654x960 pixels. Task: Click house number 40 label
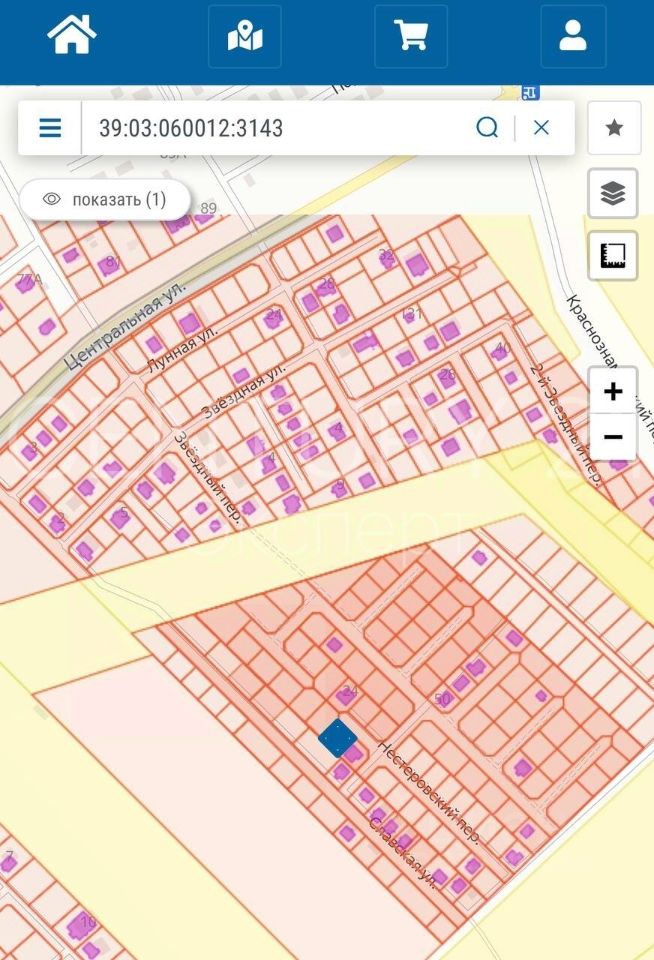[x=502, y=348]
